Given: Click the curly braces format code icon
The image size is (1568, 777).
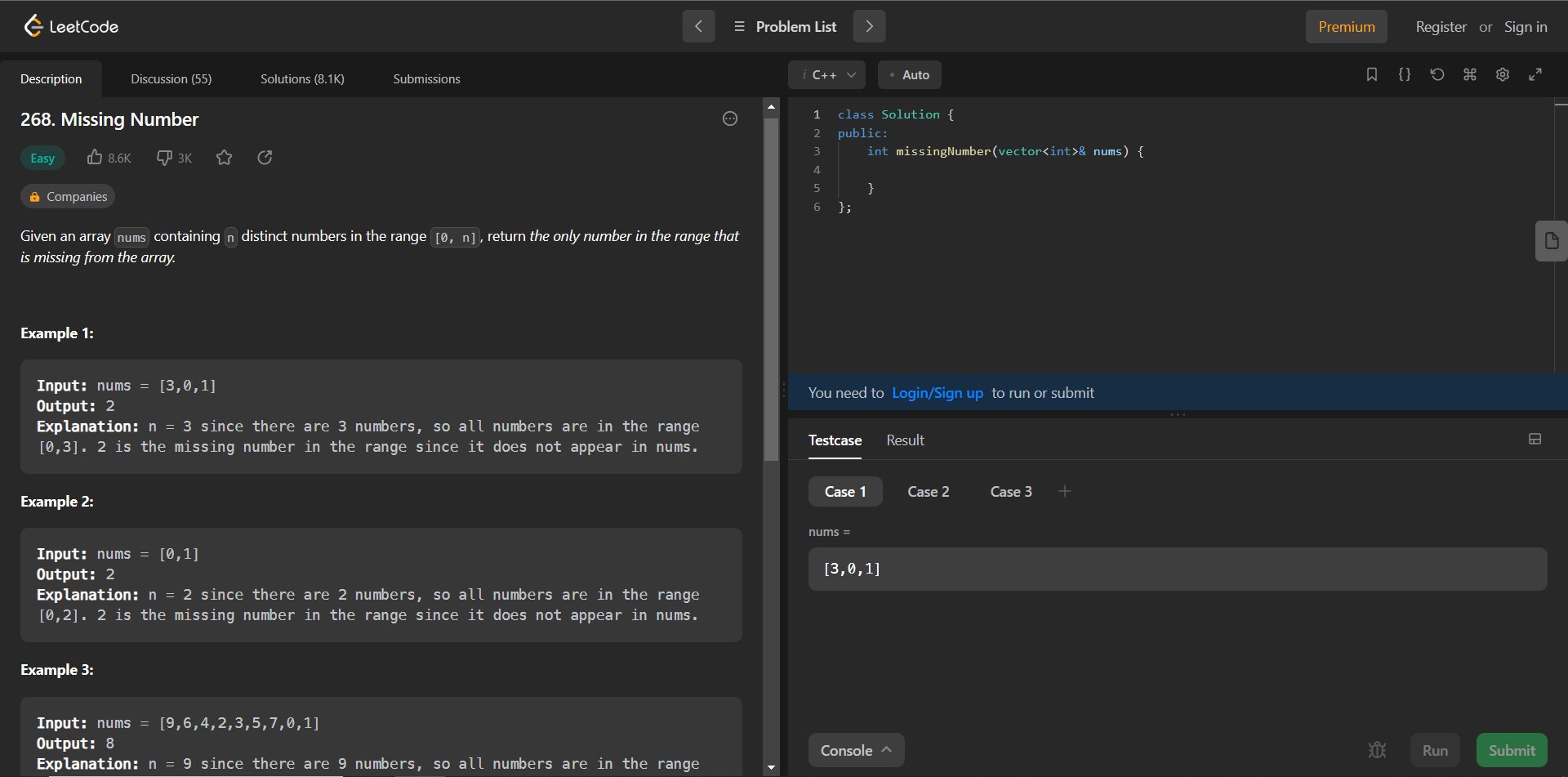Looking at the screenshot, I should click(1405, 74).
